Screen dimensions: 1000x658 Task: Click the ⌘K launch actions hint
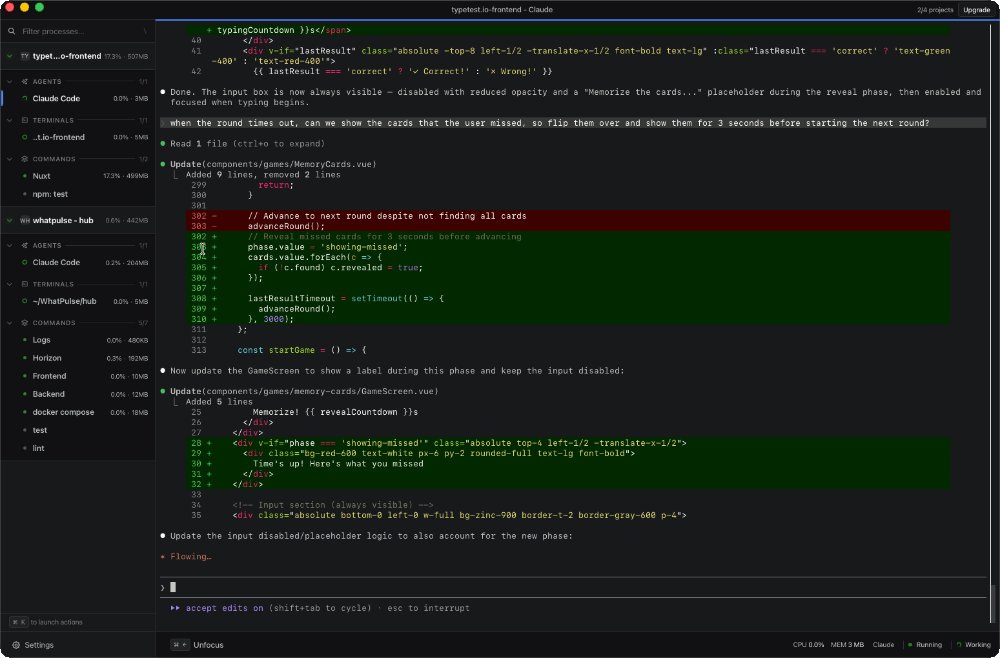tap(47, 622)
